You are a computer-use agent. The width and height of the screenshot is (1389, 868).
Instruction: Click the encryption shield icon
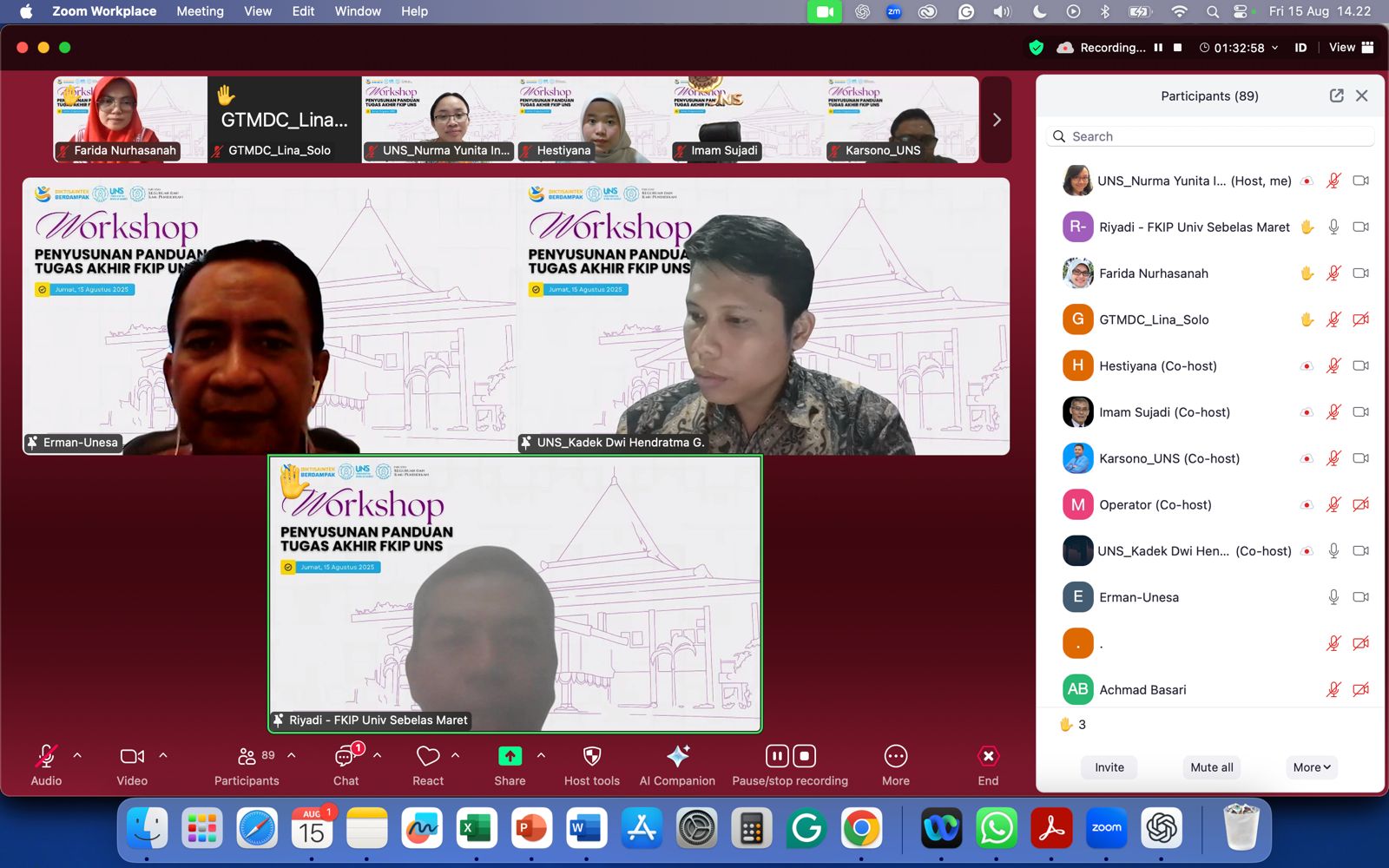[x=1036, y=48]
